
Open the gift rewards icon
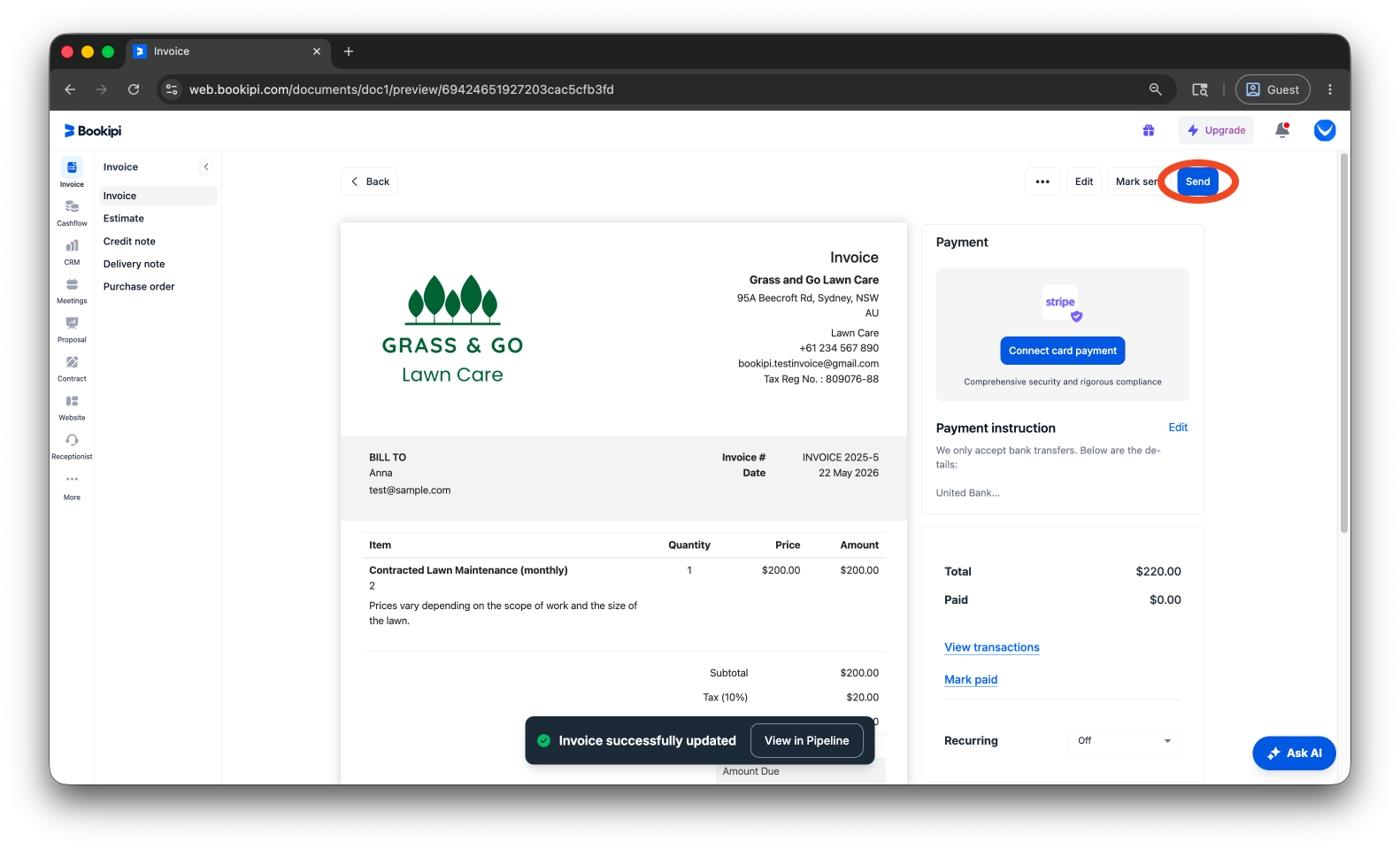[1148, 130]
